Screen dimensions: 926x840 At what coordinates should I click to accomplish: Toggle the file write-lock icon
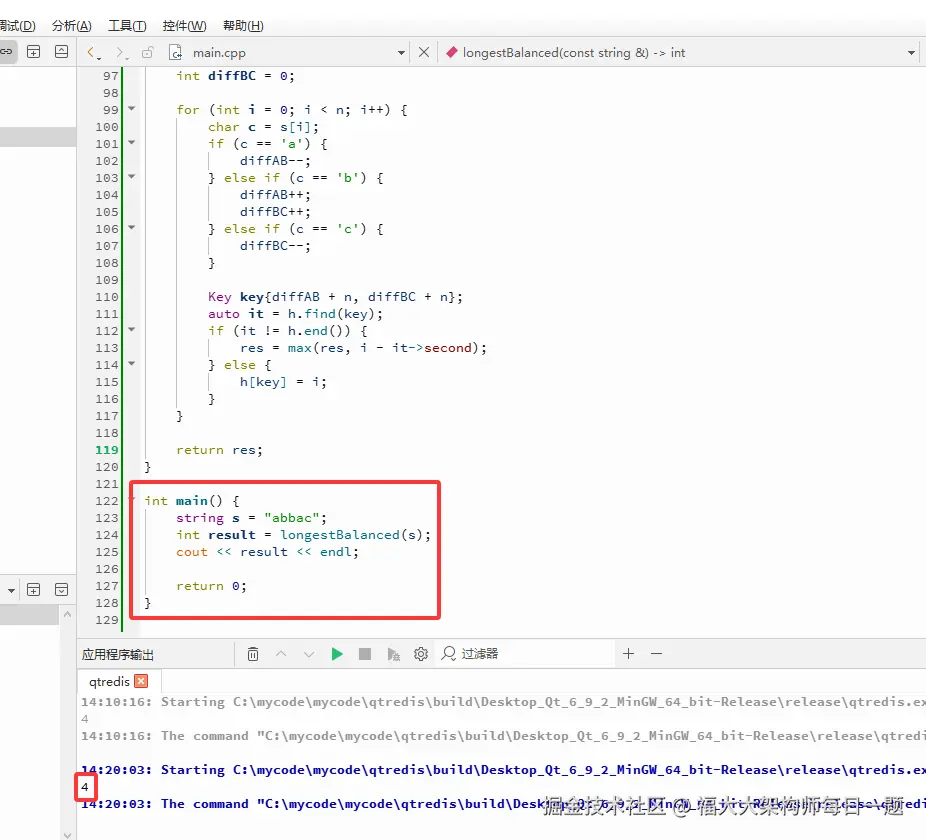tap(148, 53)
